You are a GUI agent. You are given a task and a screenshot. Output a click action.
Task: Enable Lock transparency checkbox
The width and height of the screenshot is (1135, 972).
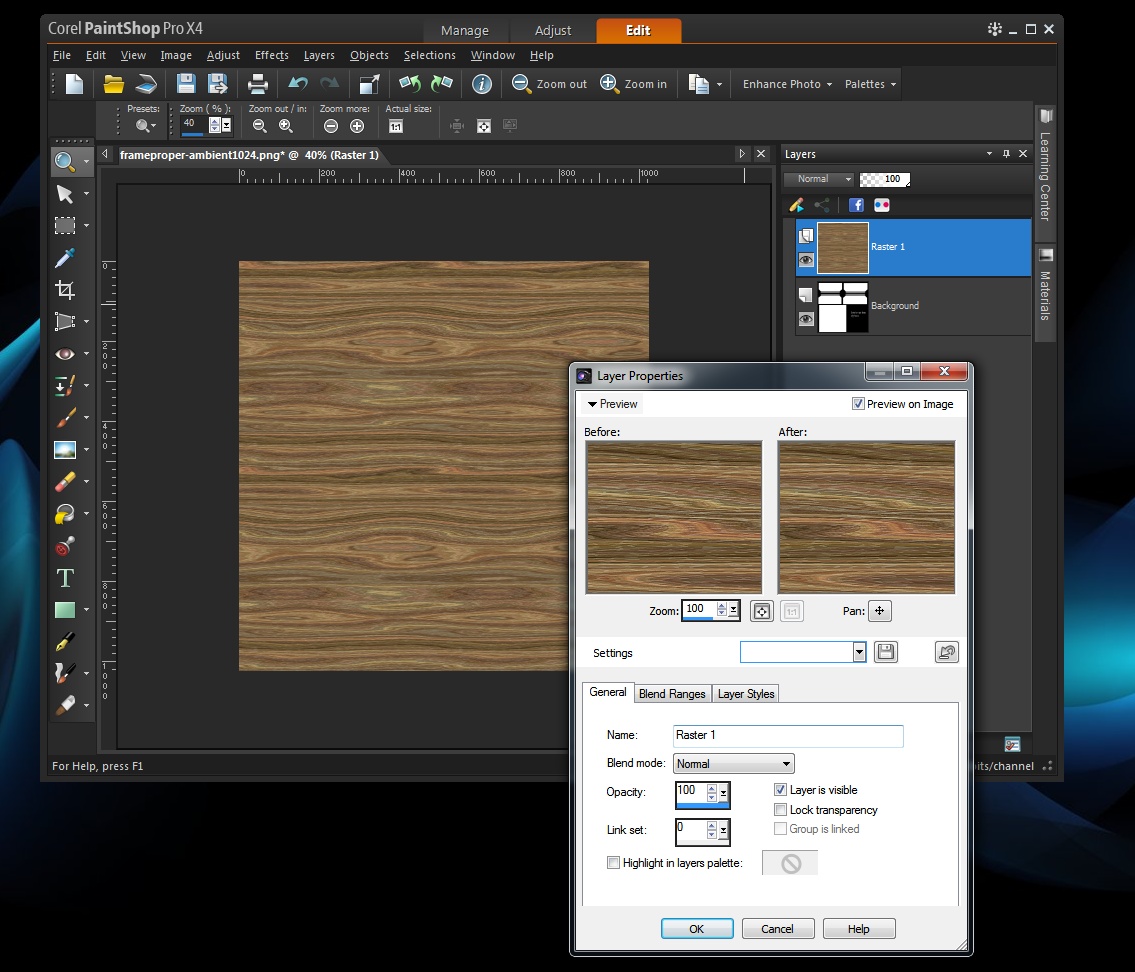pyautogui.click(x=781, y=810)
